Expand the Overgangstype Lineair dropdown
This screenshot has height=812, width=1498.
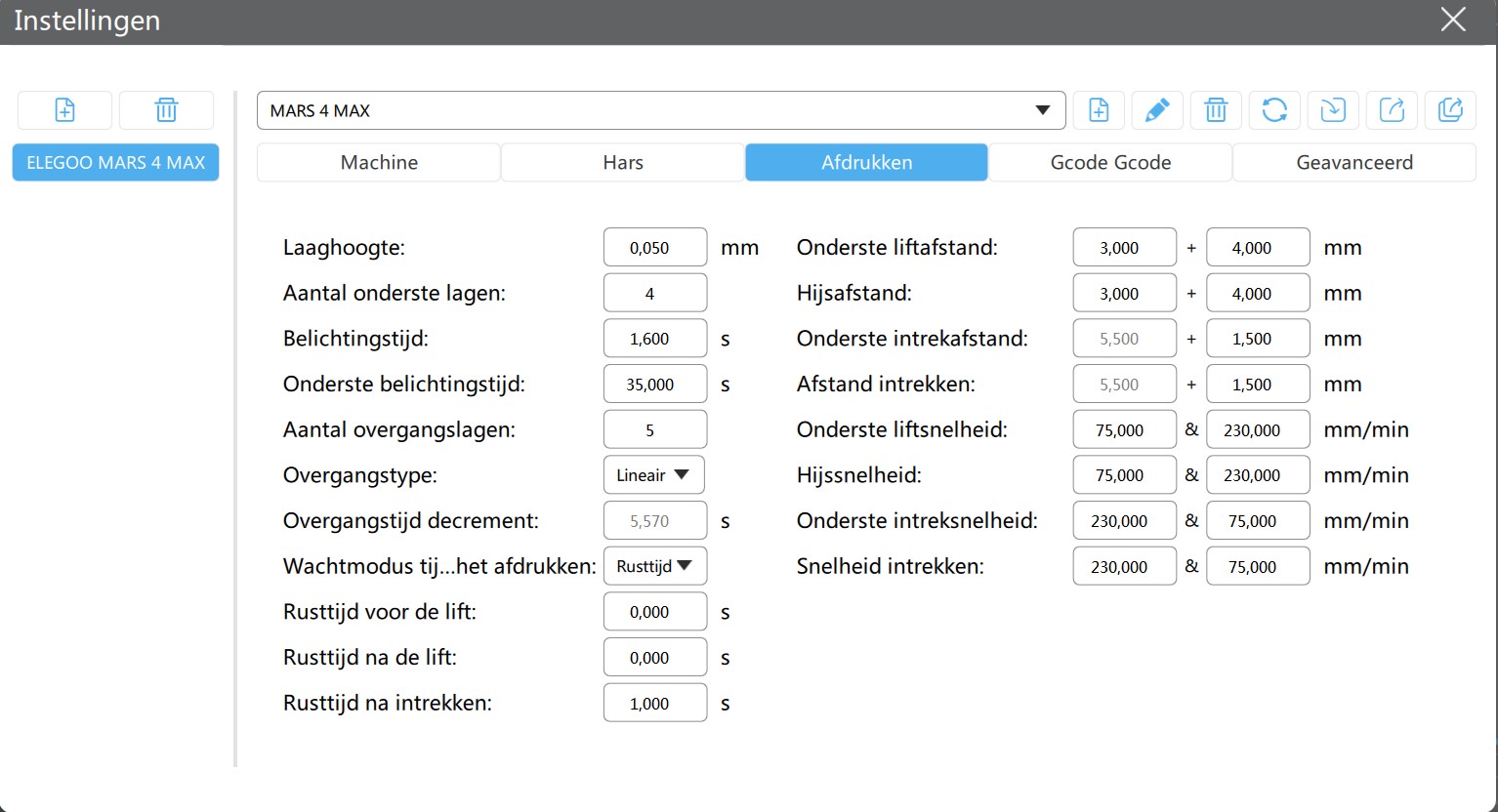click(x=653, y=475)
